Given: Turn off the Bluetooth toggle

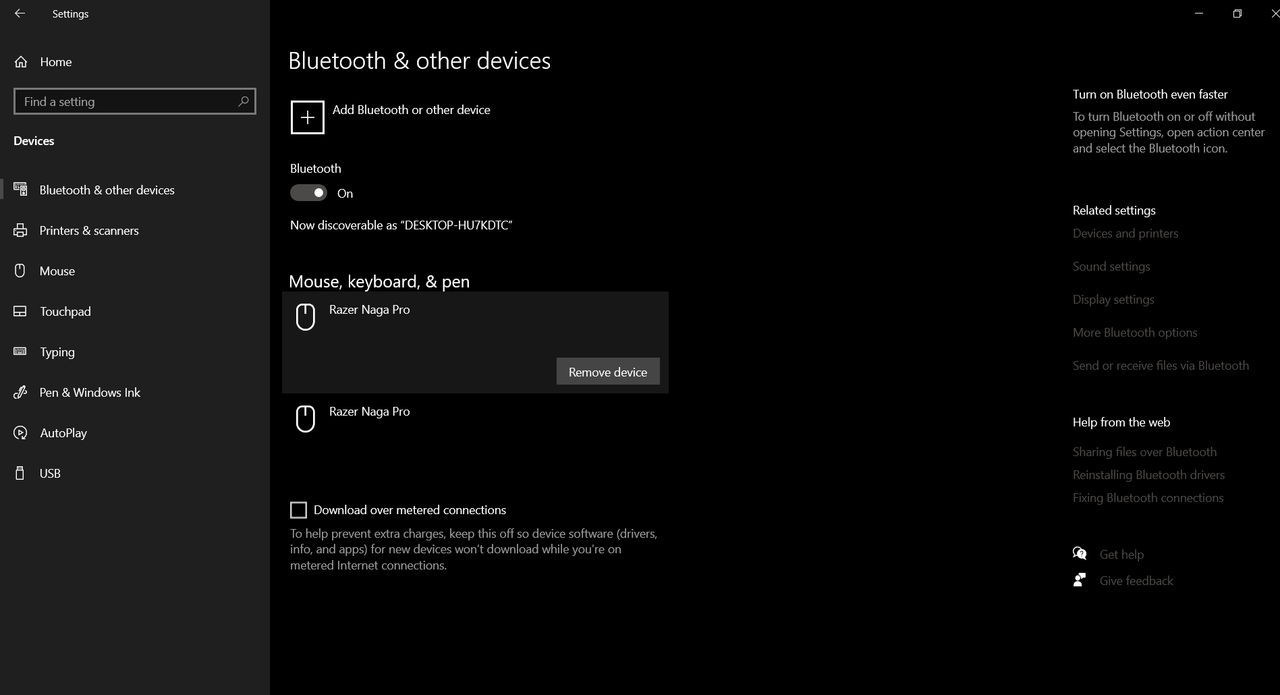Looking at the screenshot, I should [x=309, y=193].
